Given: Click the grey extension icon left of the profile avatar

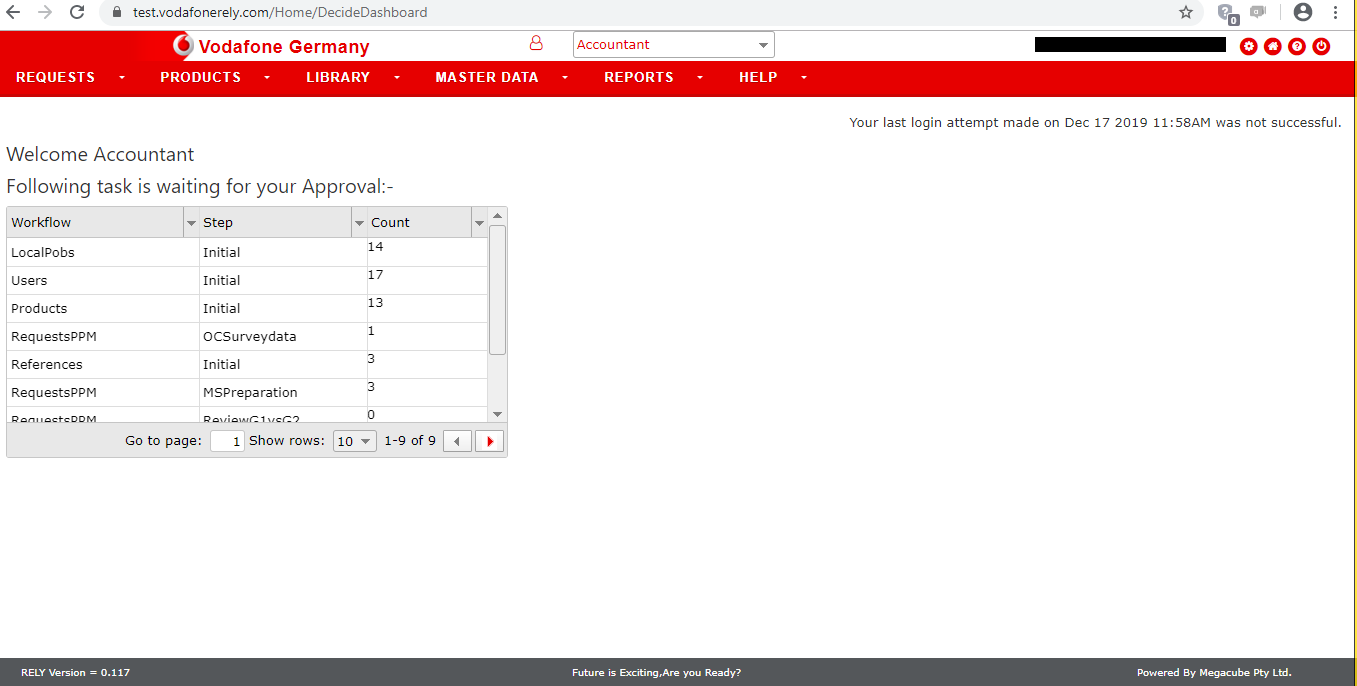Looking at the screenshot, I should pyautogui.click(x=1258, y=12).
